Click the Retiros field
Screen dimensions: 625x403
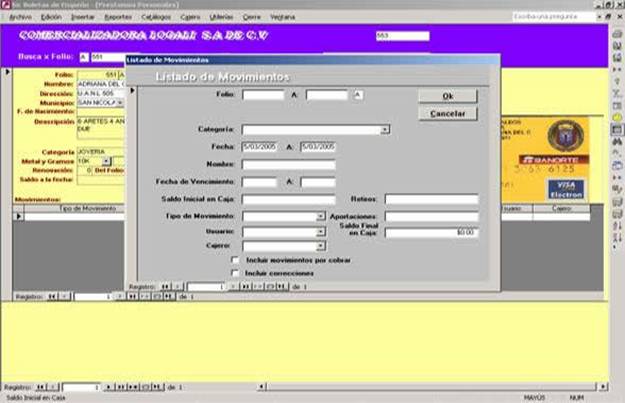coord(431,199)
